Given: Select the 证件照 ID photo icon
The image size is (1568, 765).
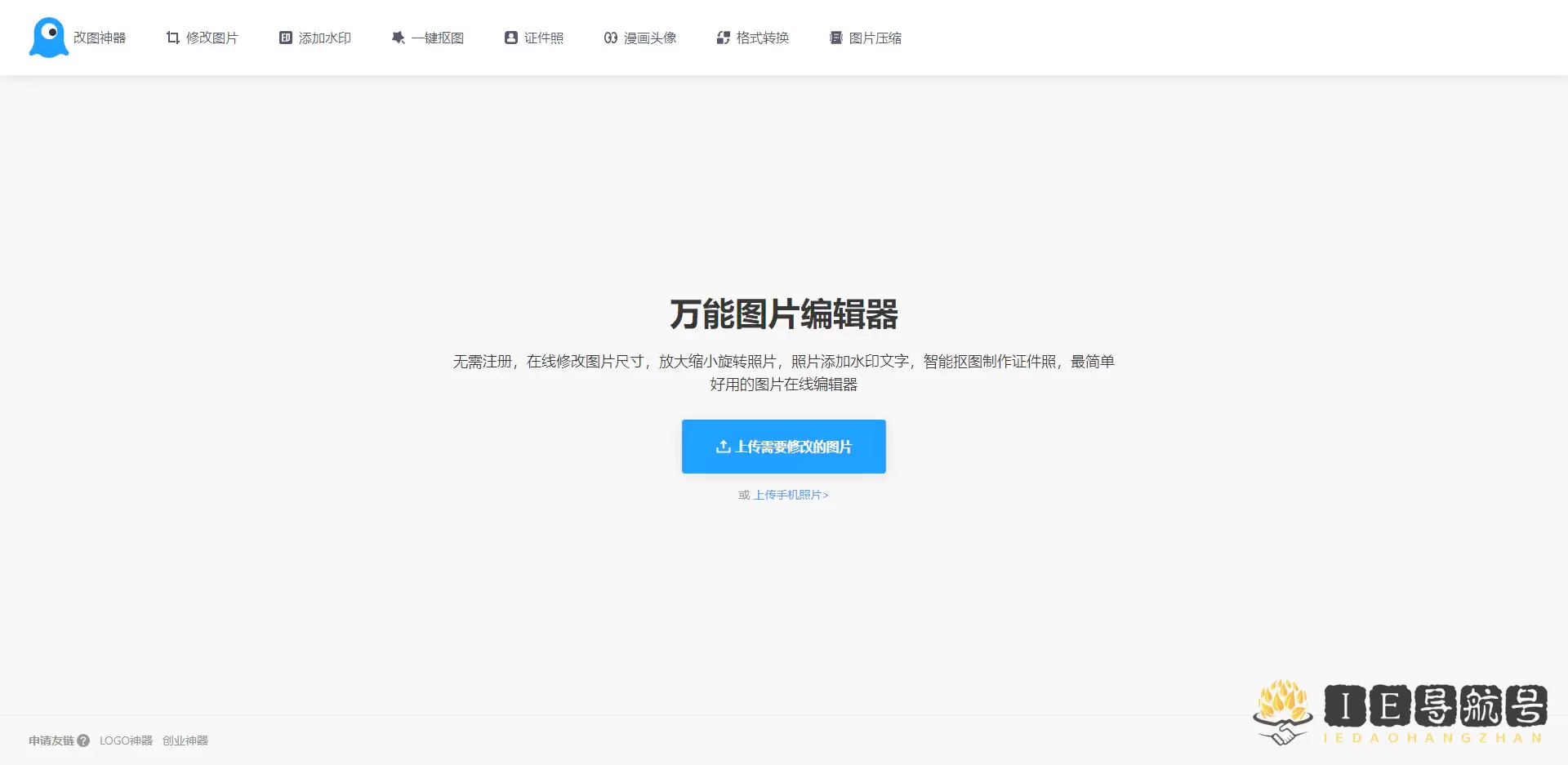Looking at the screenshot, I should click(x=510, y=38).
